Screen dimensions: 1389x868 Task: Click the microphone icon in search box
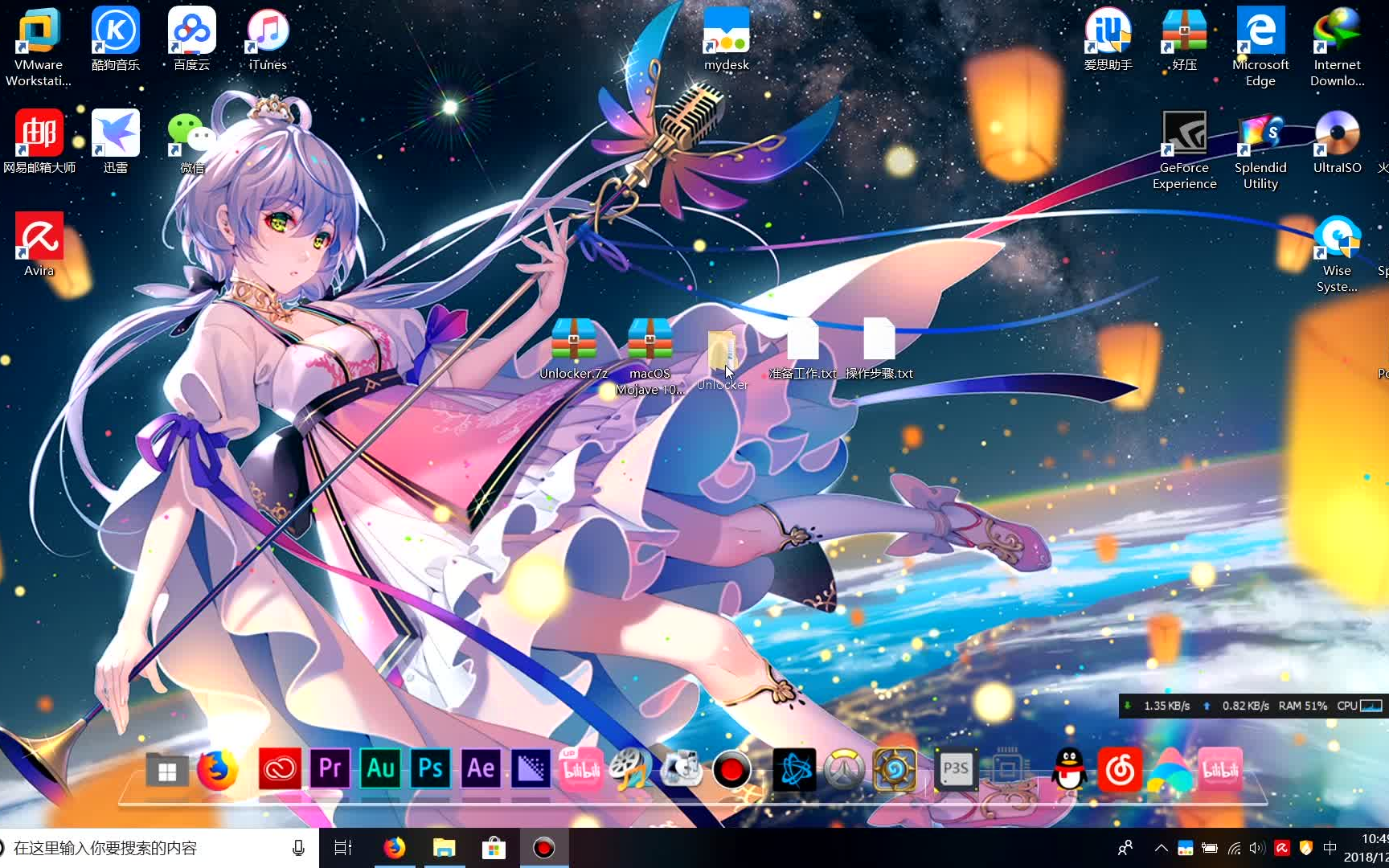click(298, 848)
